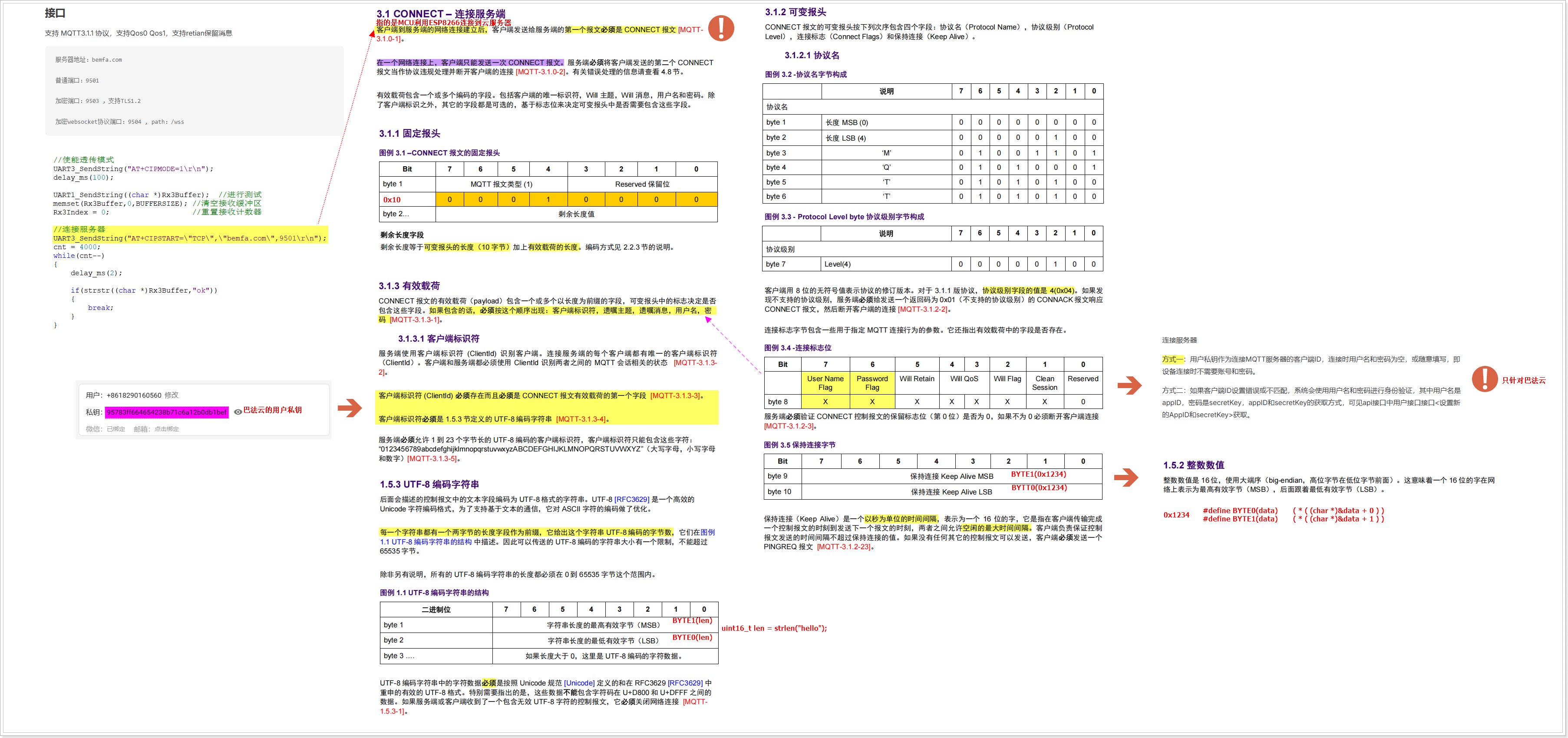Click the uint16_t len = strlen("hello"); annotation
The width and height of the screenshot is (1568, 738).
(x=774, y=629)
